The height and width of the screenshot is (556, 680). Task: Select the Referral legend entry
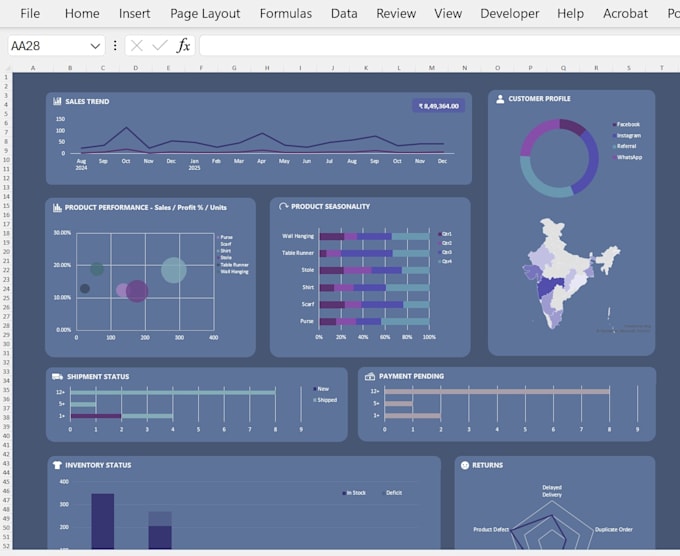coord(624,146)
